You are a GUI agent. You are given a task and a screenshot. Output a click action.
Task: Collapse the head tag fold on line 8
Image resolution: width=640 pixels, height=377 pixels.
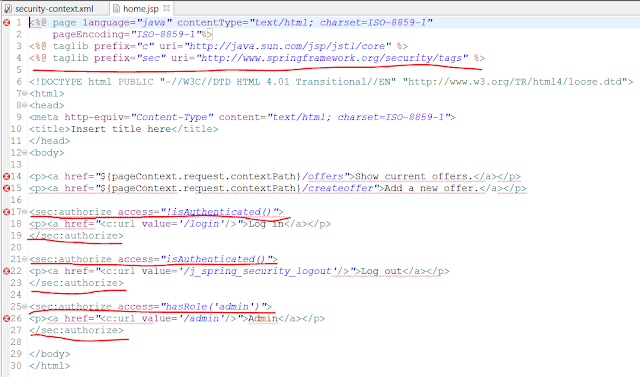coord(24,106)
